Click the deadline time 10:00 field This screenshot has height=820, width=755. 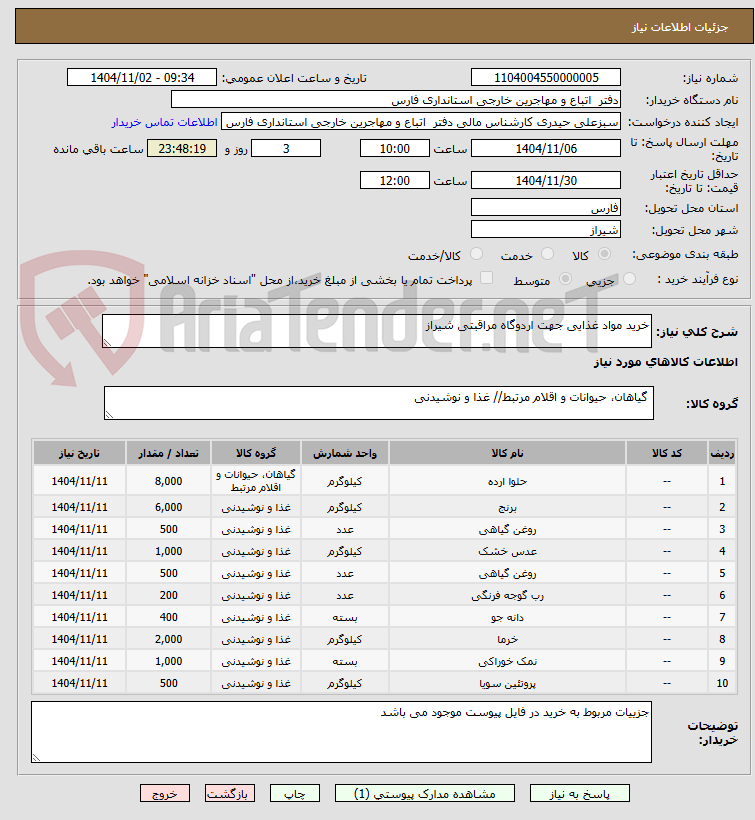[x=395, y=149]
